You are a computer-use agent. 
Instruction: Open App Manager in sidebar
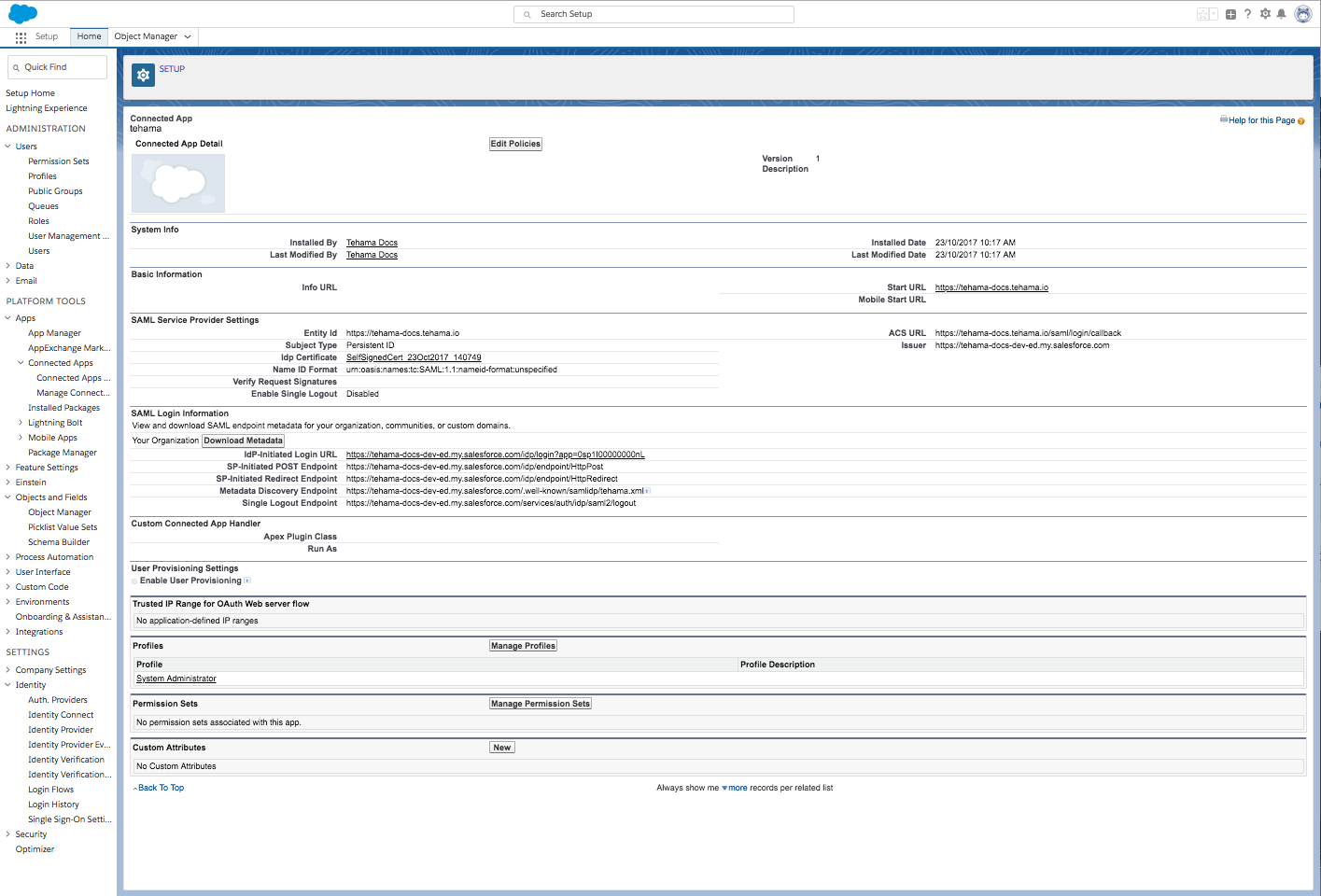(54, 333)
